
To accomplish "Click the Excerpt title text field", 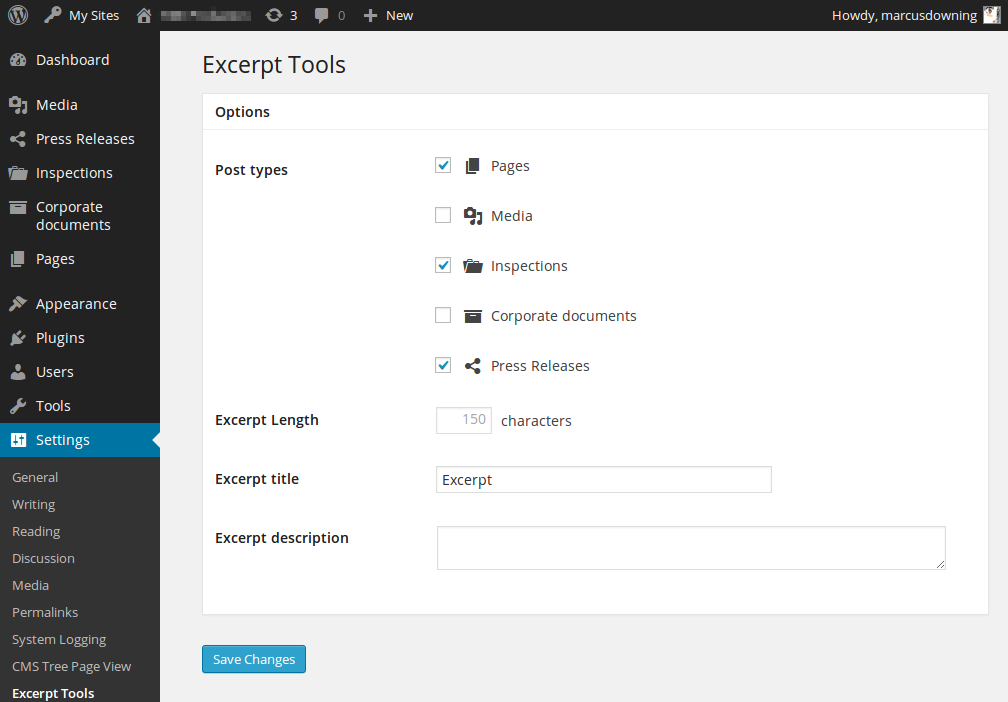I will pos(604,480).
